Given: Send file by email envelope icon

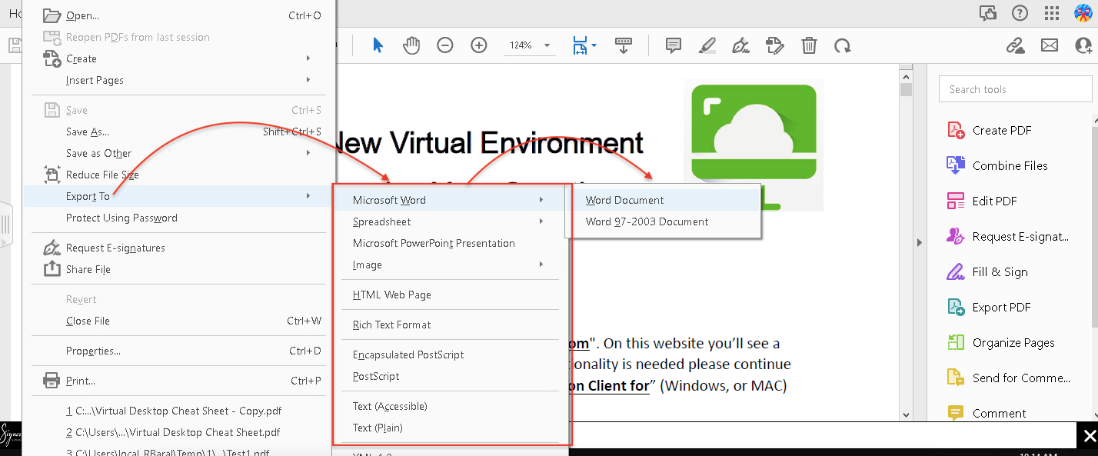Looking at the screenshot, I should coord(1049,45).
